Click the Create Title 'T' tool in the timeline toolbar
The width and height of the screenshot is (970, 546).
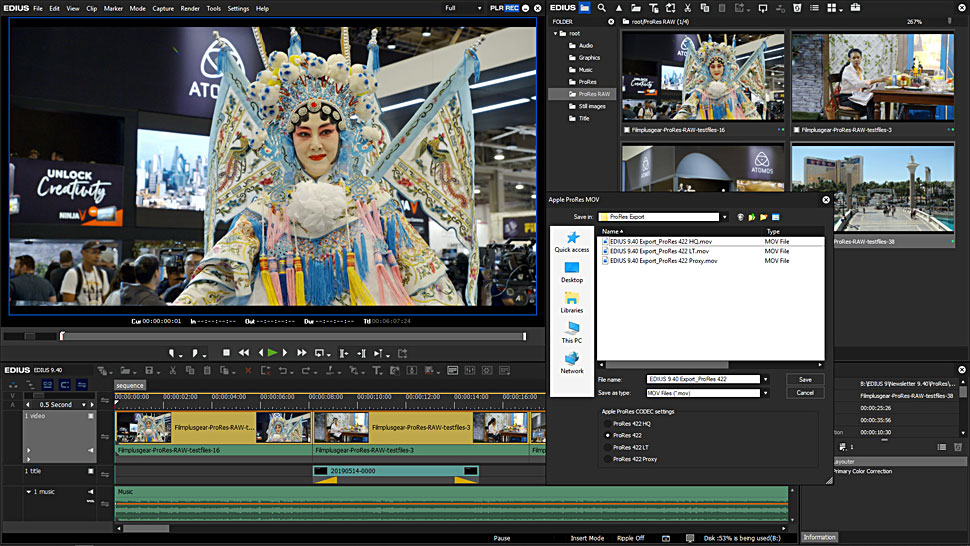[x=378, y=370]
